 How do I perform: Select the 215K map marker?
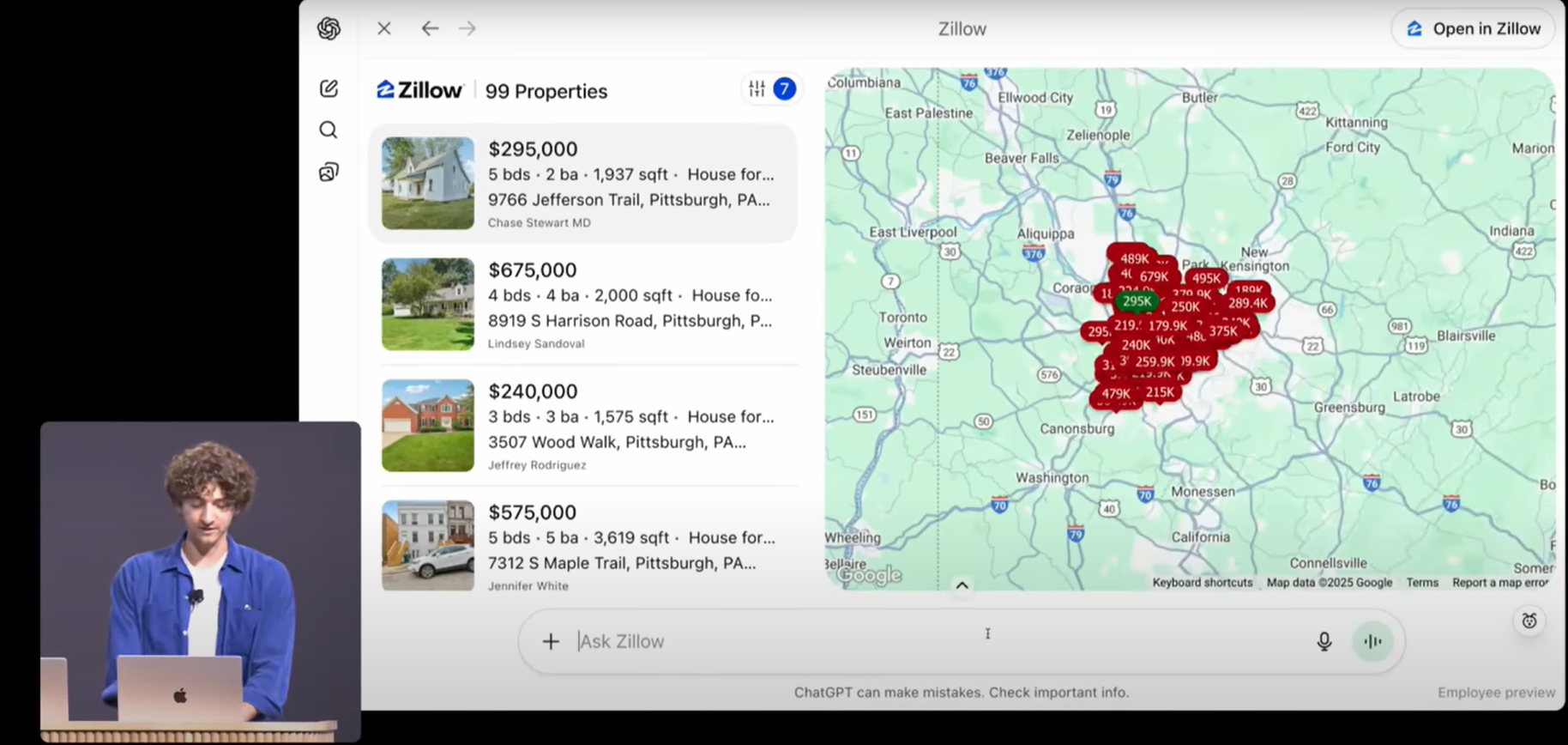1160,392
